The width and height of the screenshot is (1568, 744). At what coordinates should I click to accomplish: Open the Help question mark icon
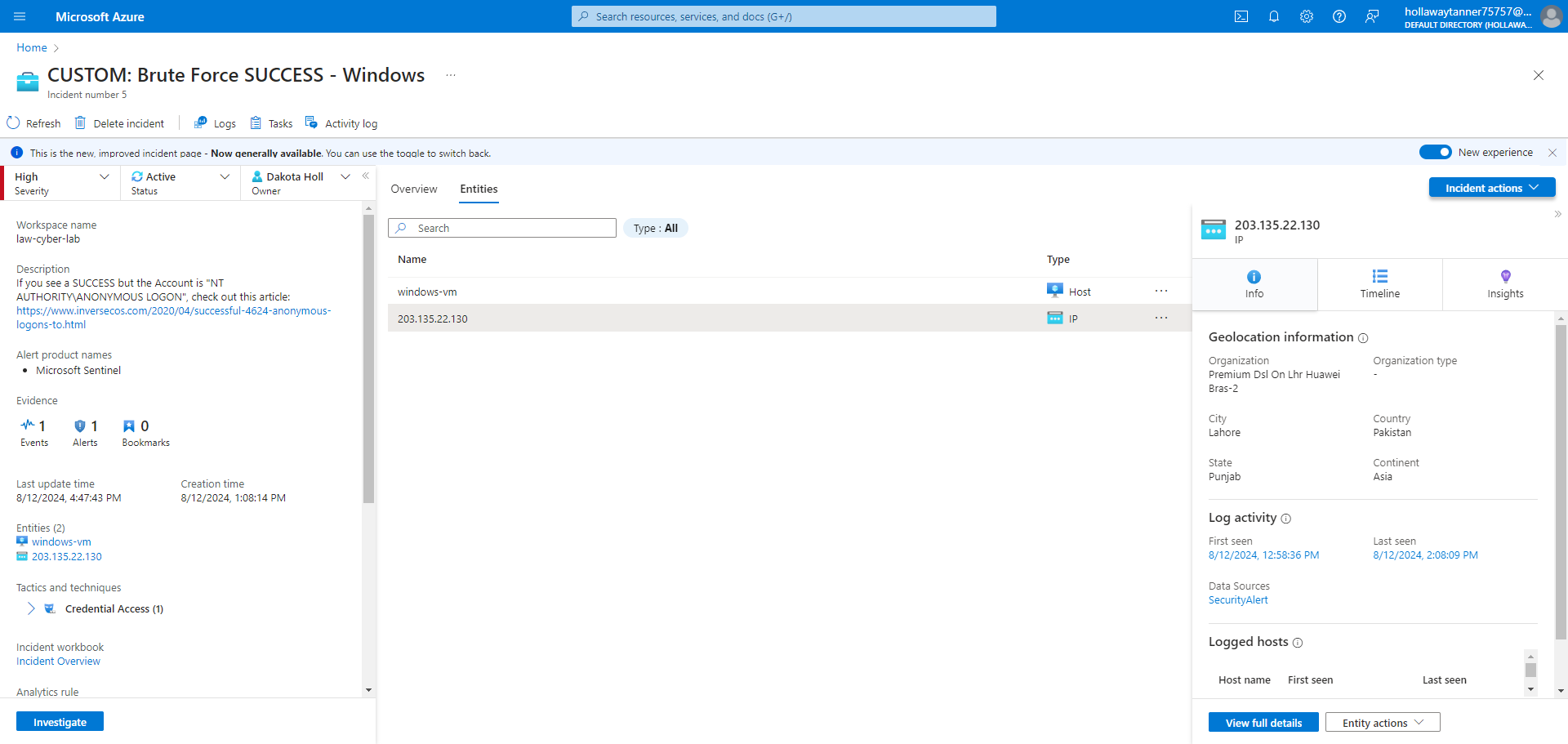(1339, 16)
